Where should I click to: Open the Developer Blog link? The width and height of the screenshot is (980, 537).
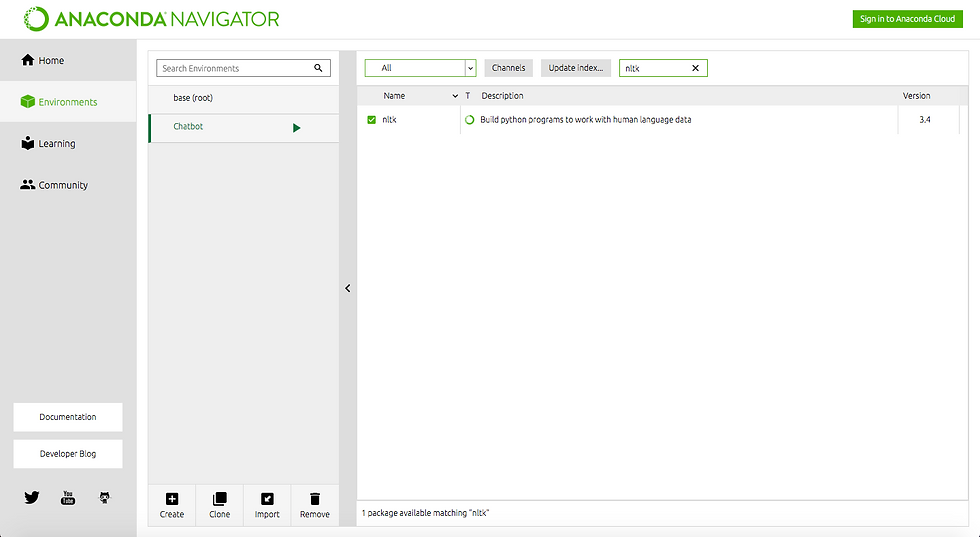[x=68, y=454]
